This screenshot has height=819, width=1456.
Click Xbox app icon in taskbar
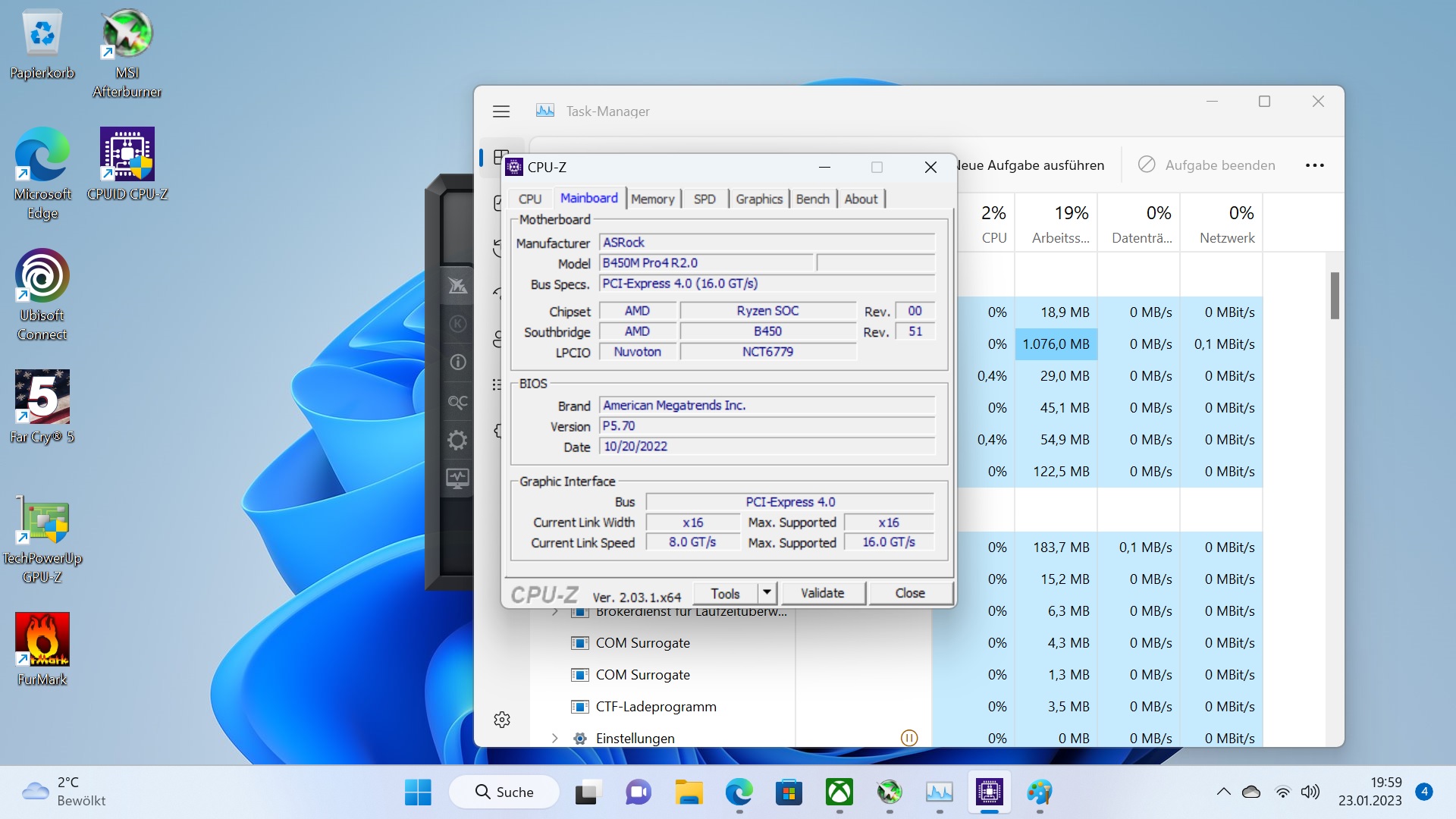point(839,792)
